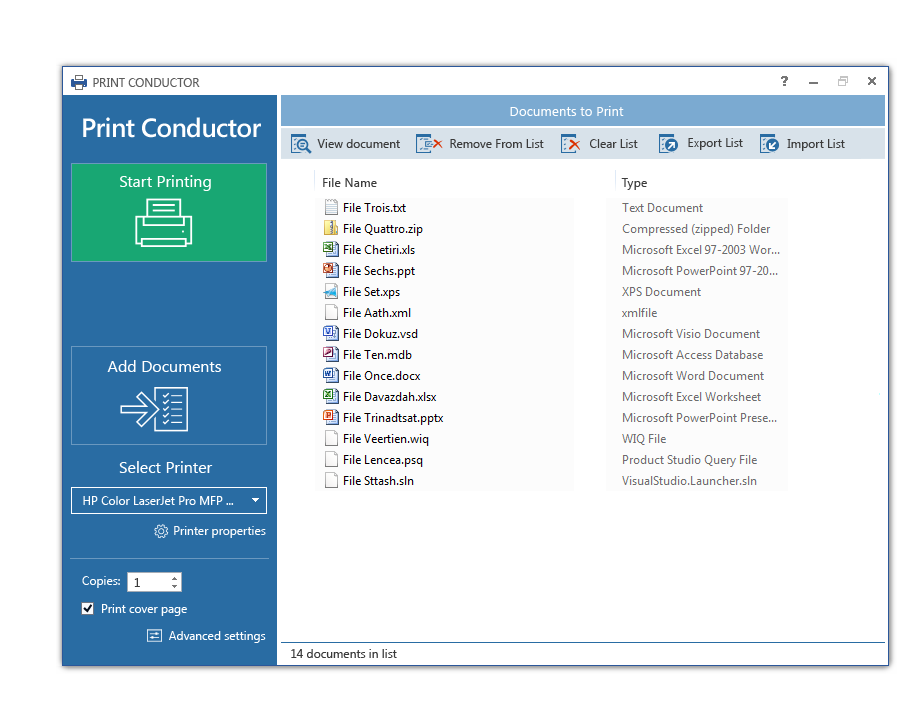Click the zip folder icon of File Quattro.zip

331,228
